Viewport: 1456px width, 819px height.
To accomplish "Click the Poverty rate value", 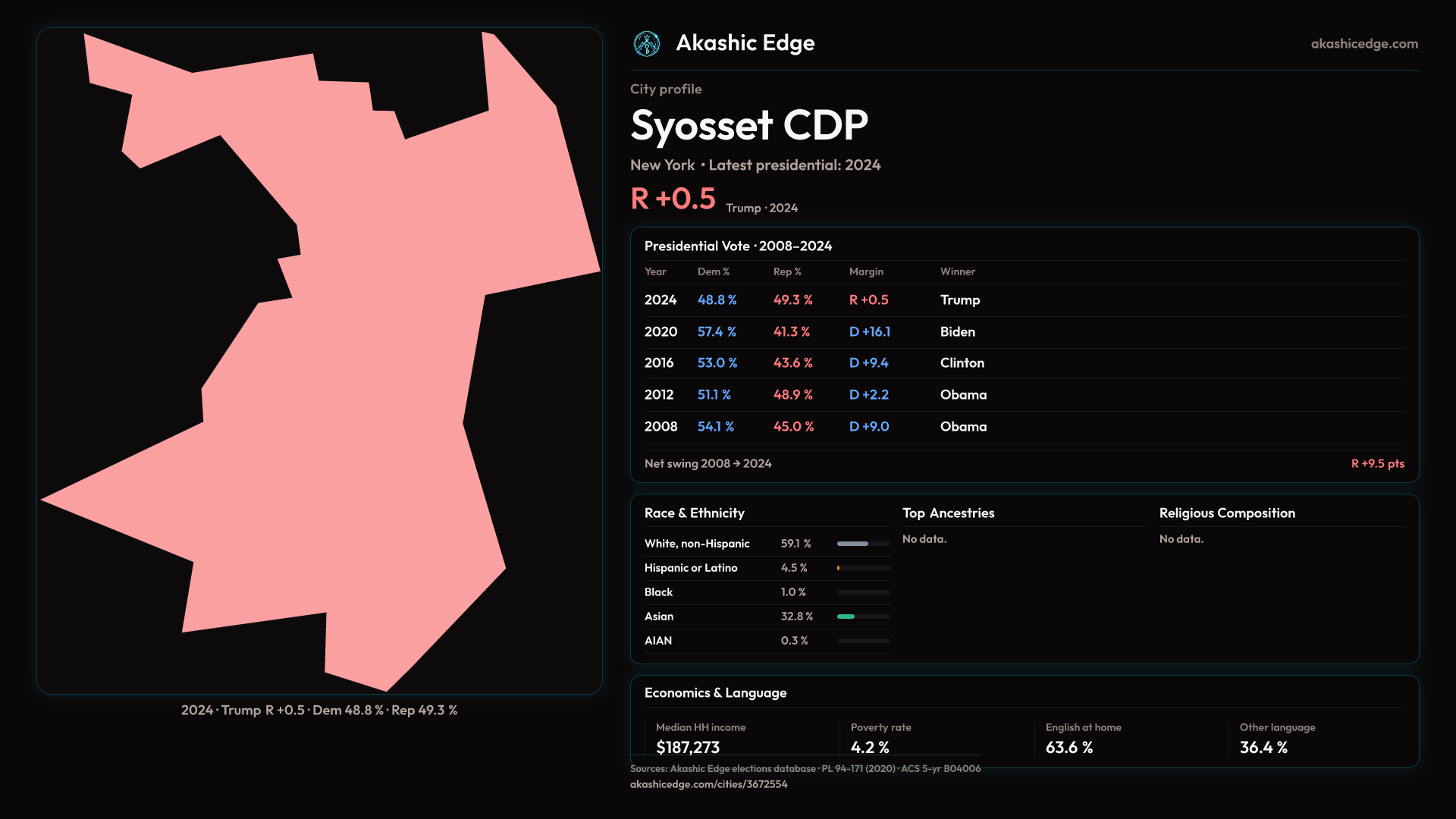I will point(869,747).
